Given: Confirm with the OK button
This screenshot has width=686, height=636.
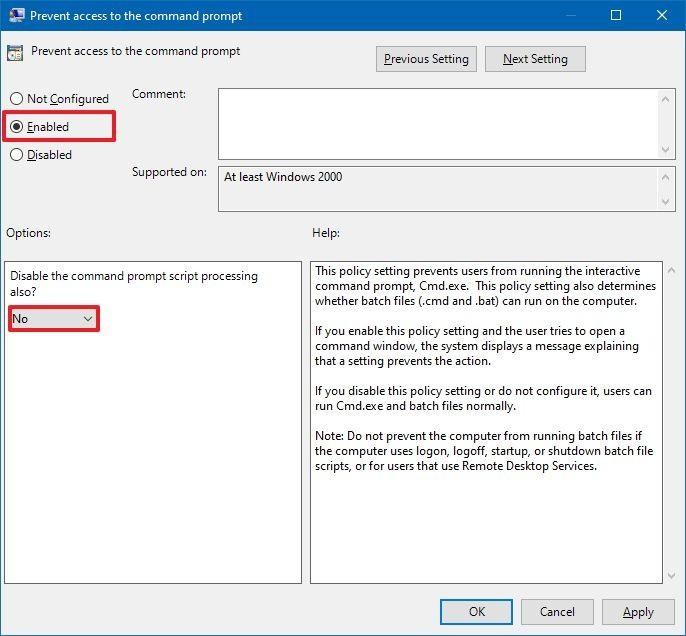Looking at the screenshot, I should pos(476,612).
